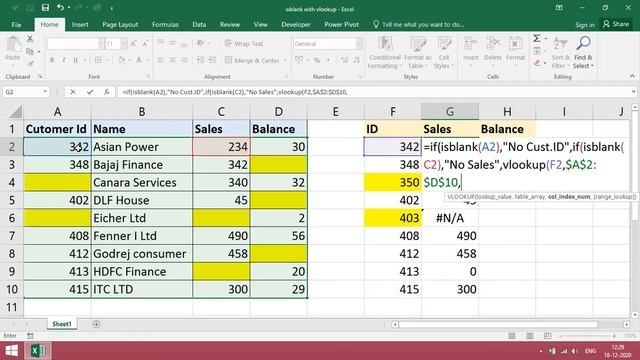This screenshot has height=360, width=640.
Task: Open Conditional Formatting menu
Action: point(384,53)
